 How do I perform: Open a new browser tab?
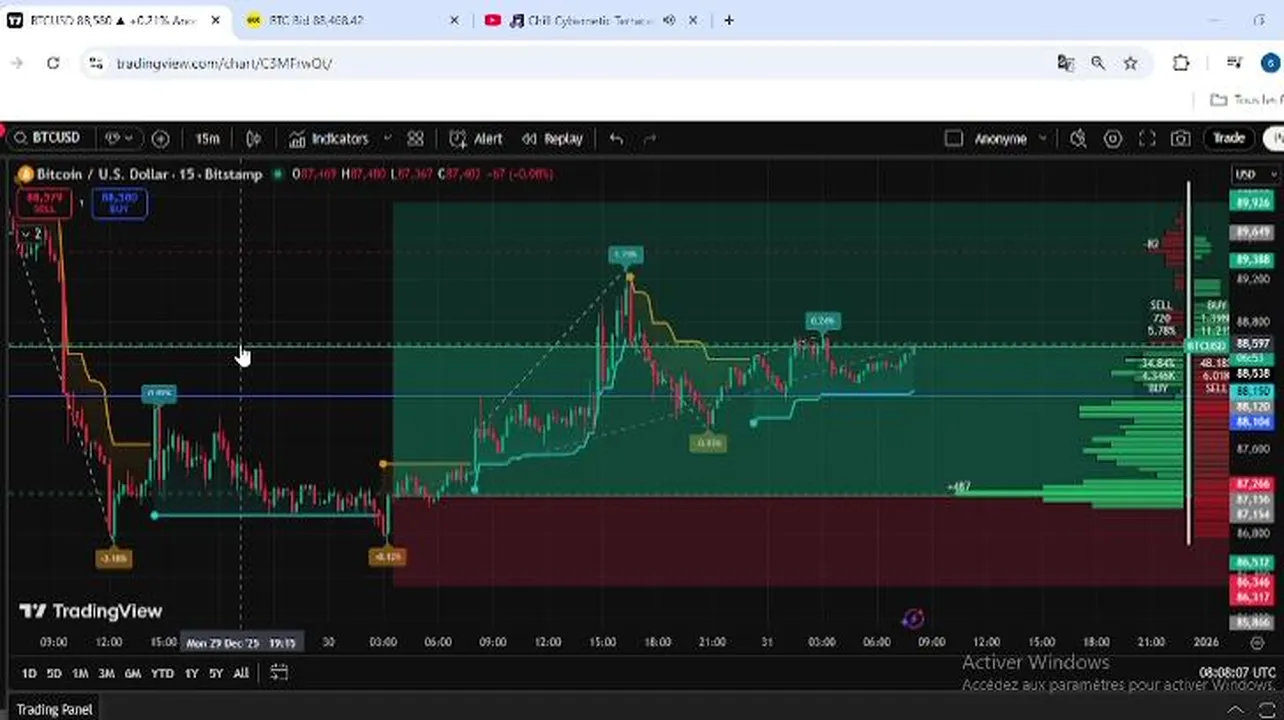729,20
